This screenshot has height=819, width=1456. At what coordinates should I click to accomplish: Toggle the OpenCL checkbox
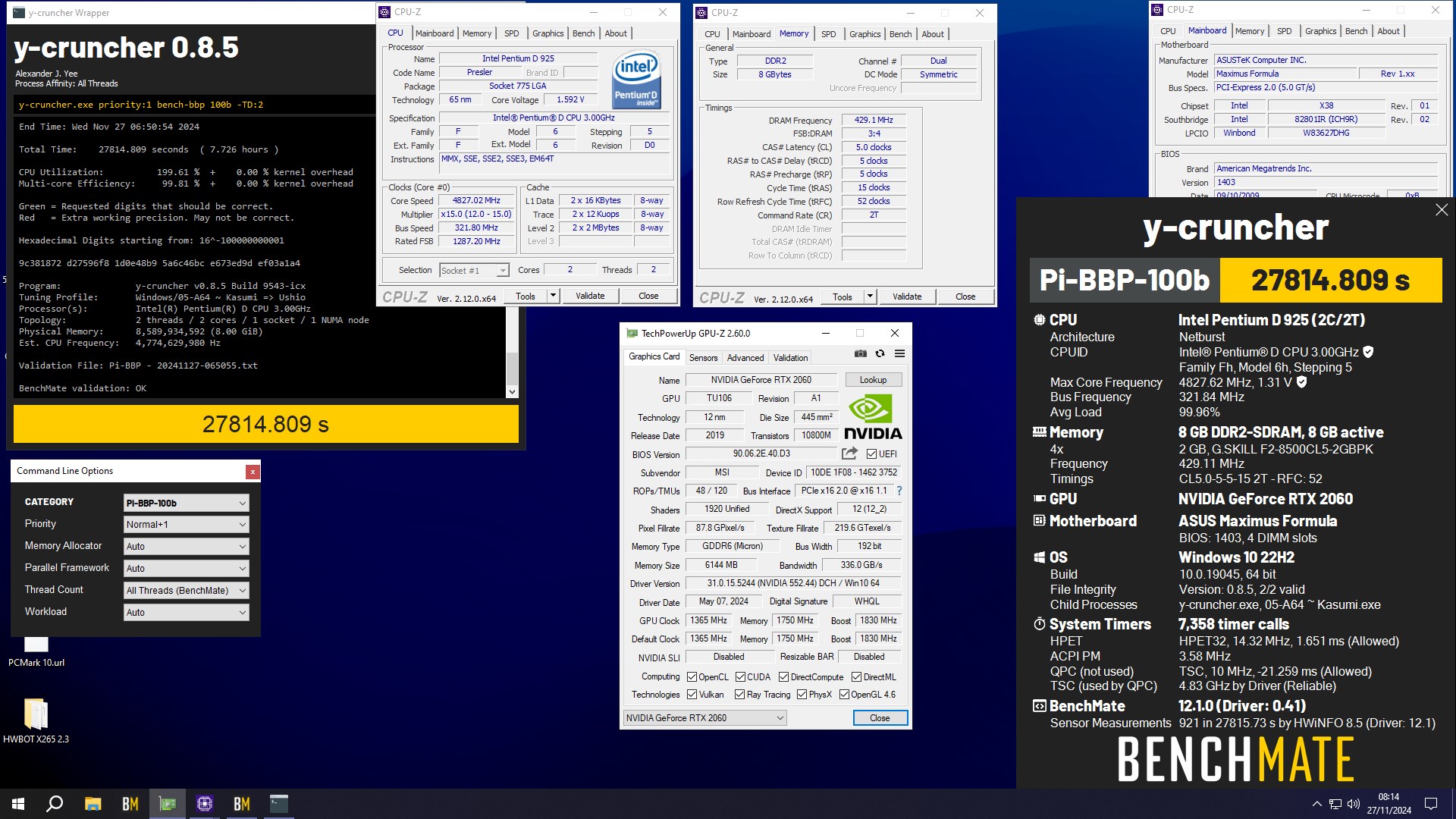[x=692, y=677]
